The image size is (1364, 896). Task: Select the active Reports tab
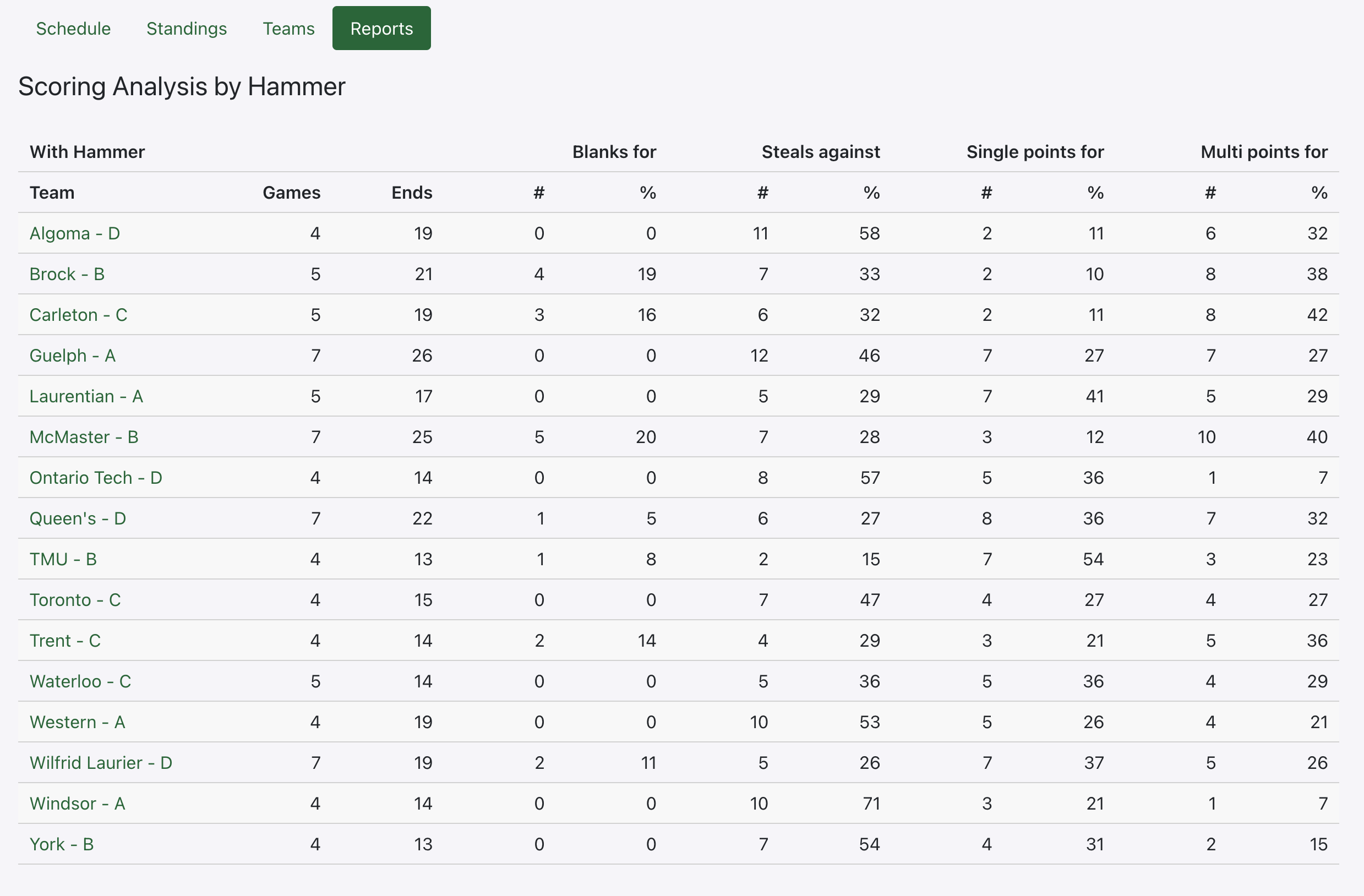(381, 29)
